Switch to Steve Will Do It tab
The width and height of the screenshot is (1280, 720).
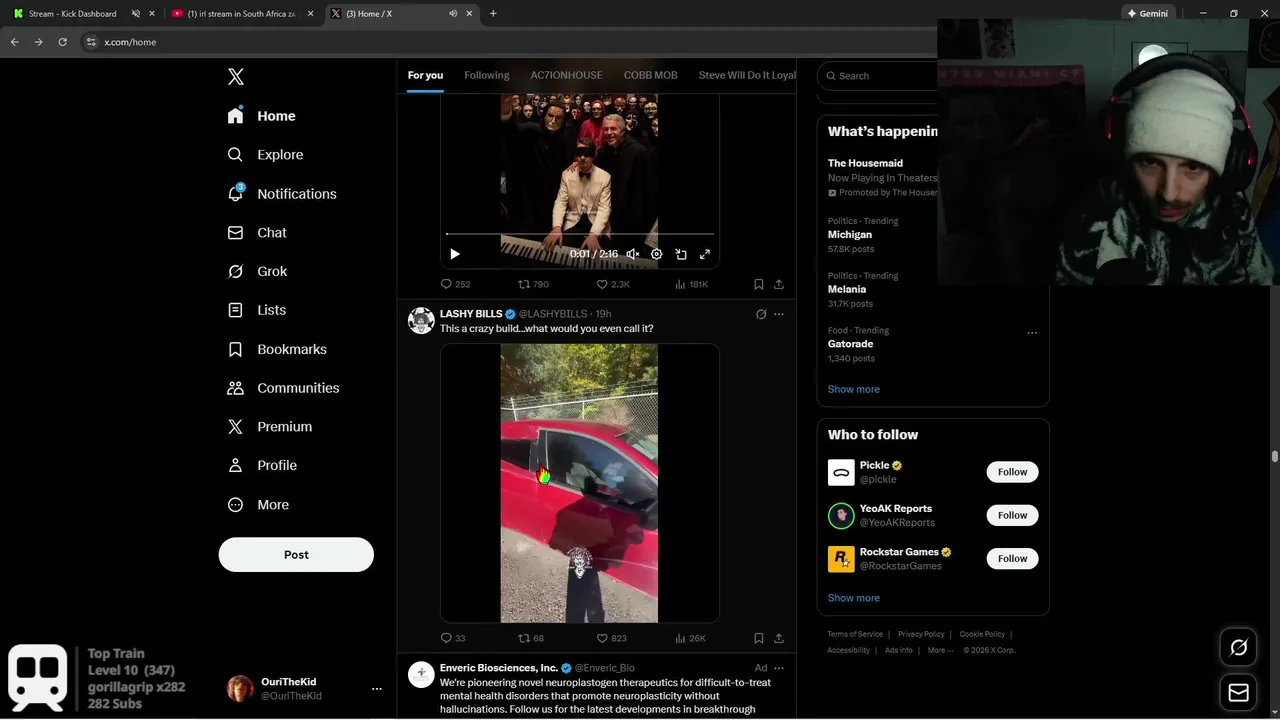click(747, 76)
